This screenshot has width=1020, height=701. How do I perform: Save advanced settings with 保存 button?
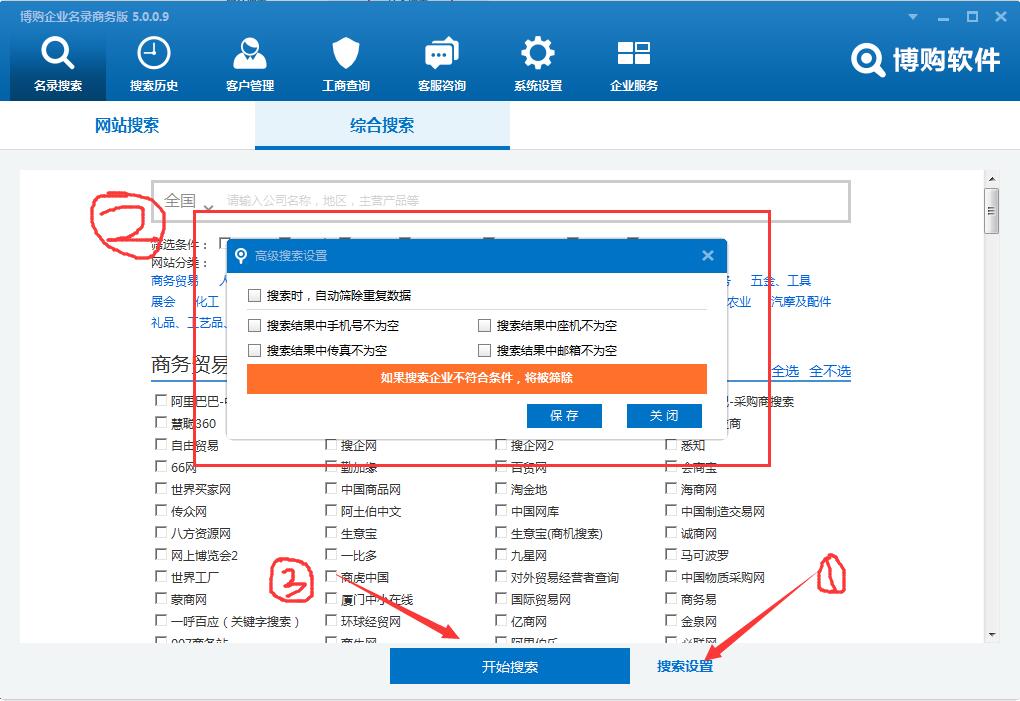565,416
